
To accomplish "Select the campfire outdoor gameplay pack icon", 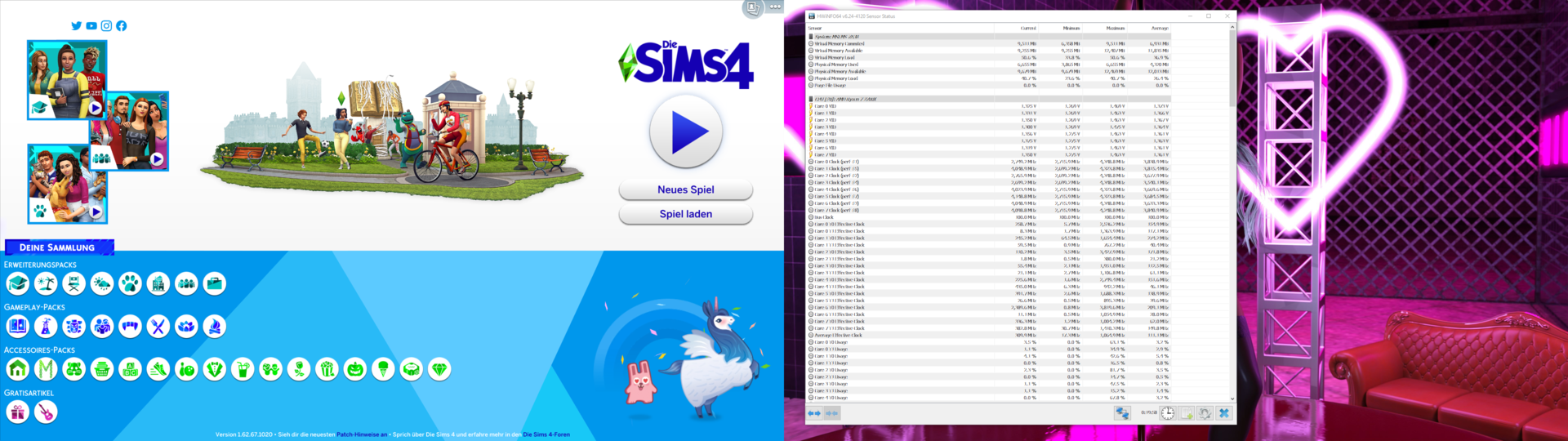I will pos(215,327).
